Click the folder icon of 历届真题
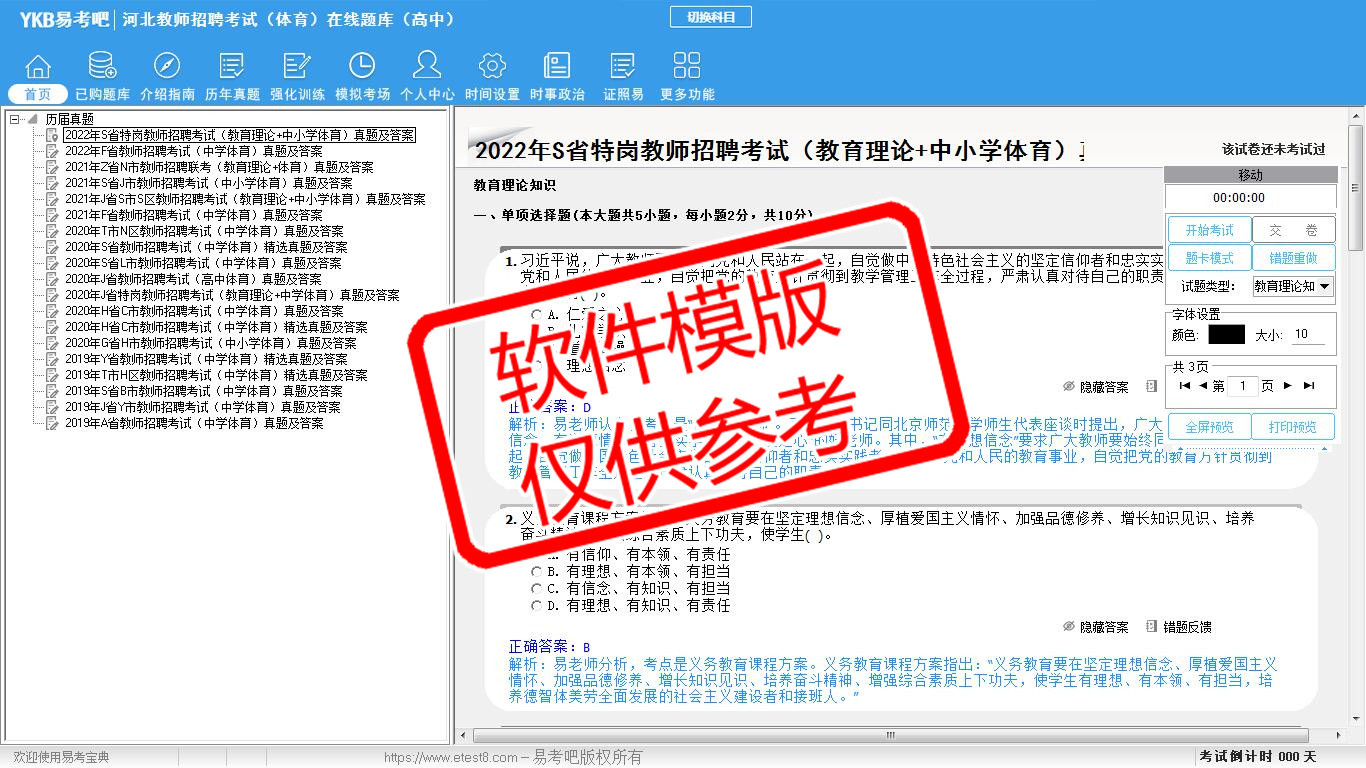Screen dimensions: 1366x768 coord(33,119)
